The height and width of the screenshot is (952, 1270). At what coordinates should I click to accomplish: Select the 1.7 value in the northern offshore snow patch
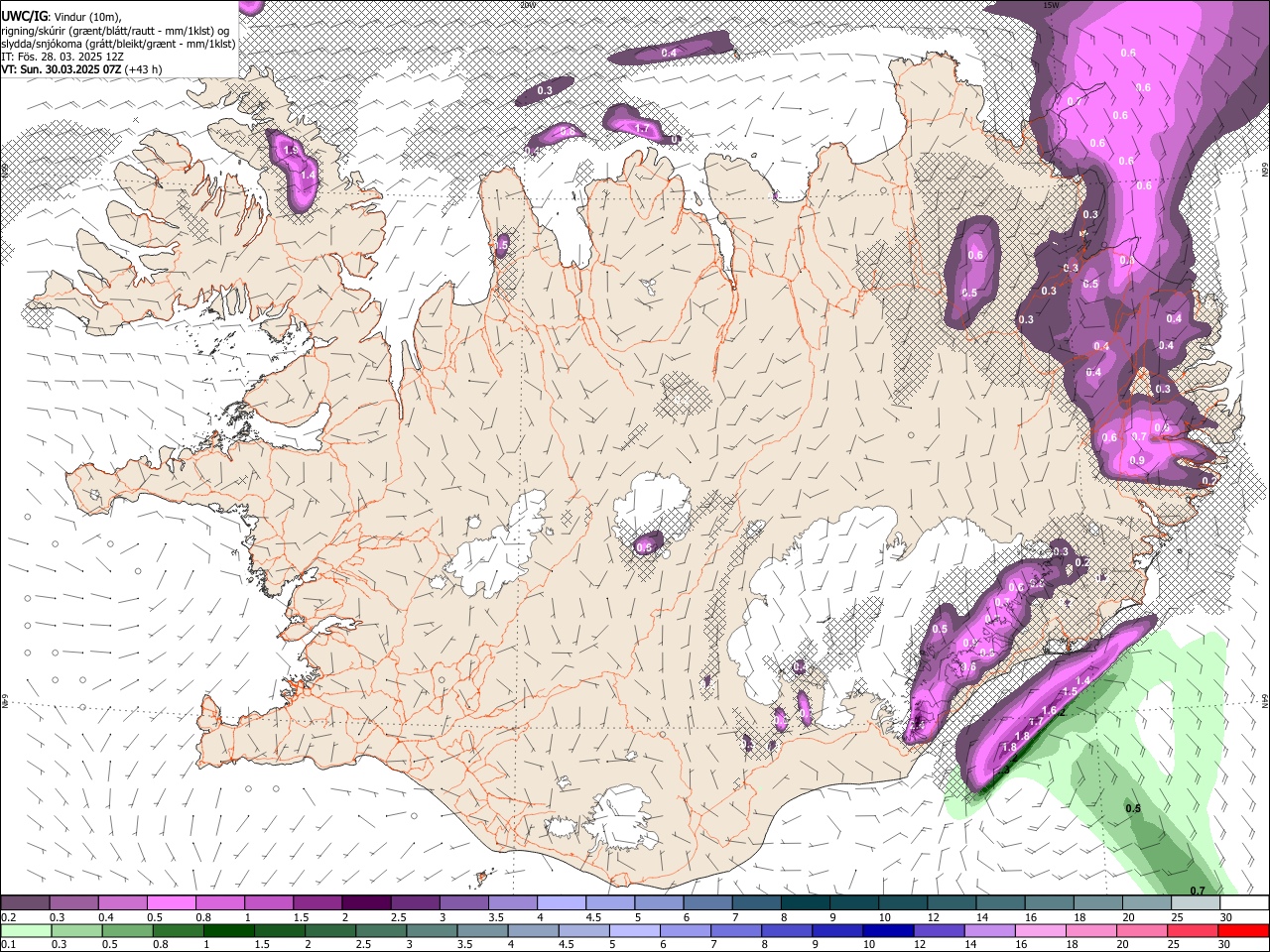coord(641,128)
